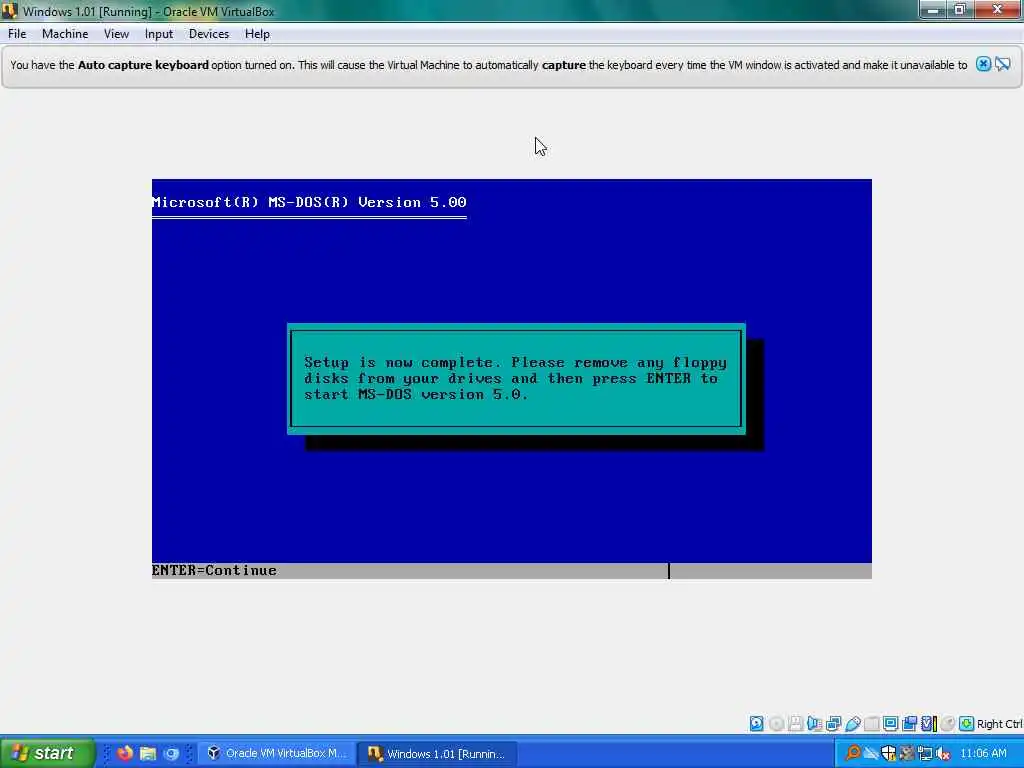Open the Devices menu

[x=209, y=34]
